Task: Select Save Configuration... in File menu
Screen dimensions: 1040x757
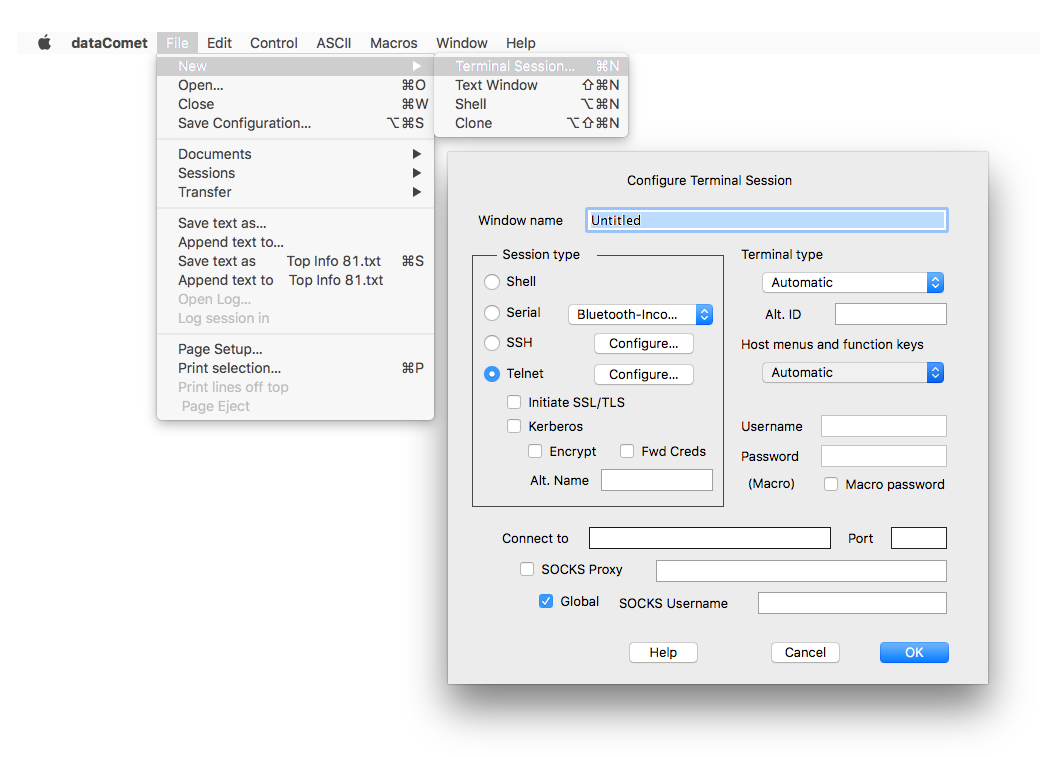Action: click(x=295, y=123)
